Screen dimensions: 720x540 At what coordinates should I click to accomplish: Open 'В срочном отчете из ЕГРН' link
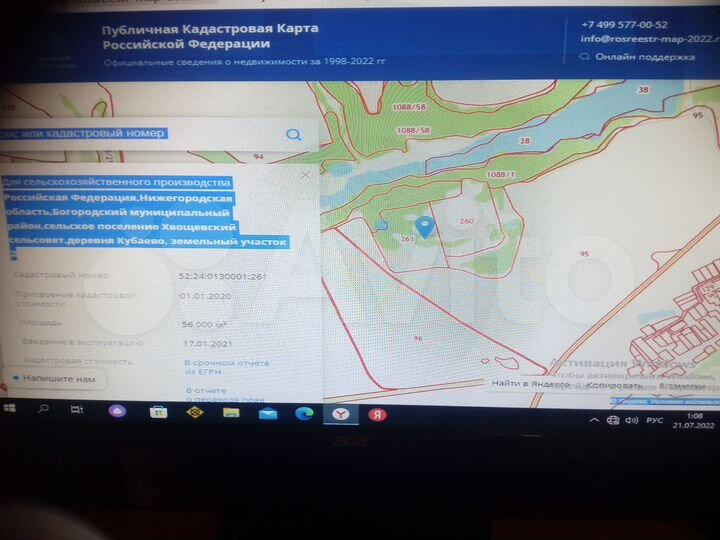[x=226, y=367]
